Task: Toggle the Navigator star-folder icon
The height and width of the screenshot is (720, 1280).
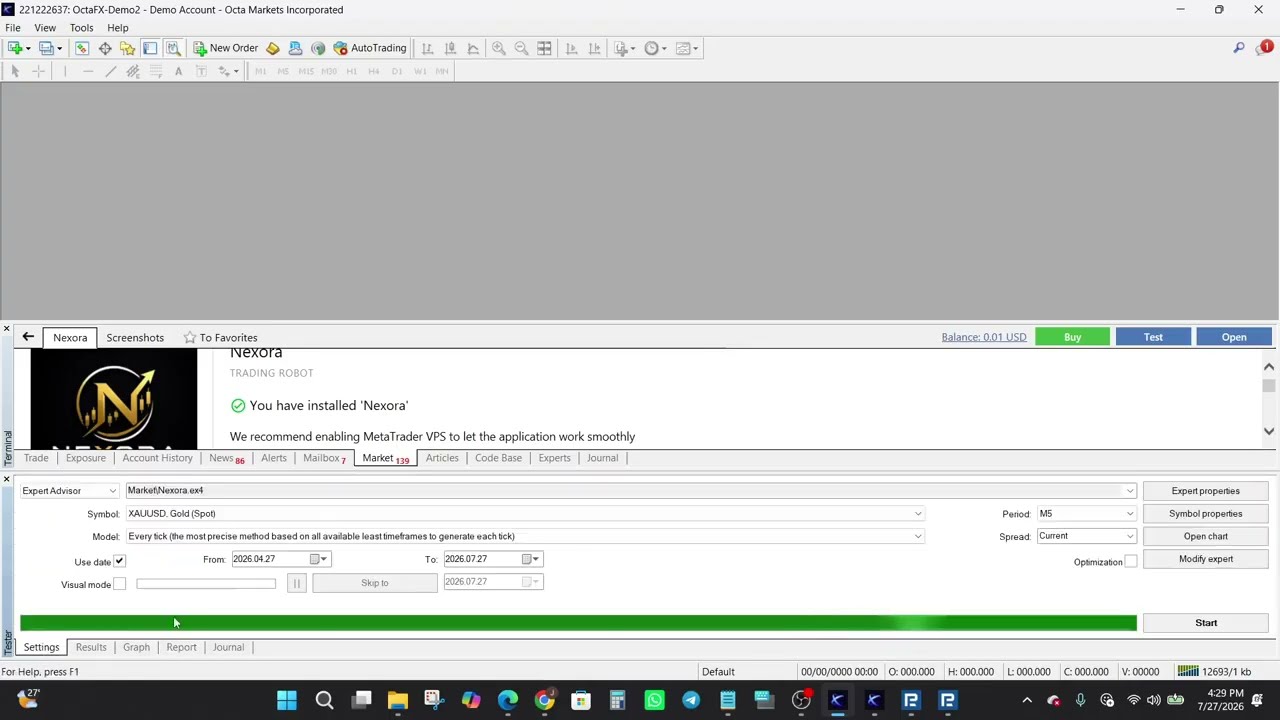Action: (127, 48)
